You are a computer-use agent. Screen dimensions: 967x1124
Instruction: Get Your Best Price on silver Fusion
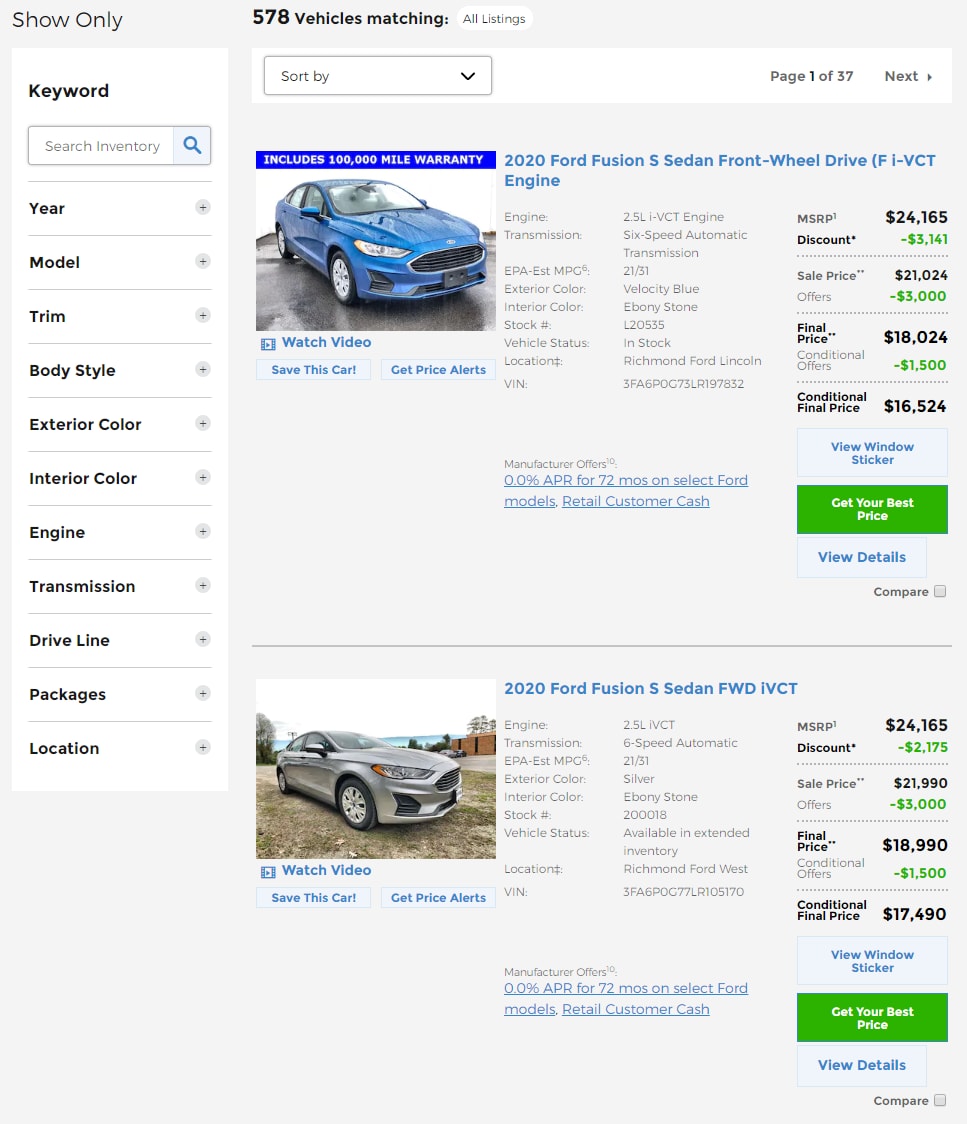tap(872, 1017)
